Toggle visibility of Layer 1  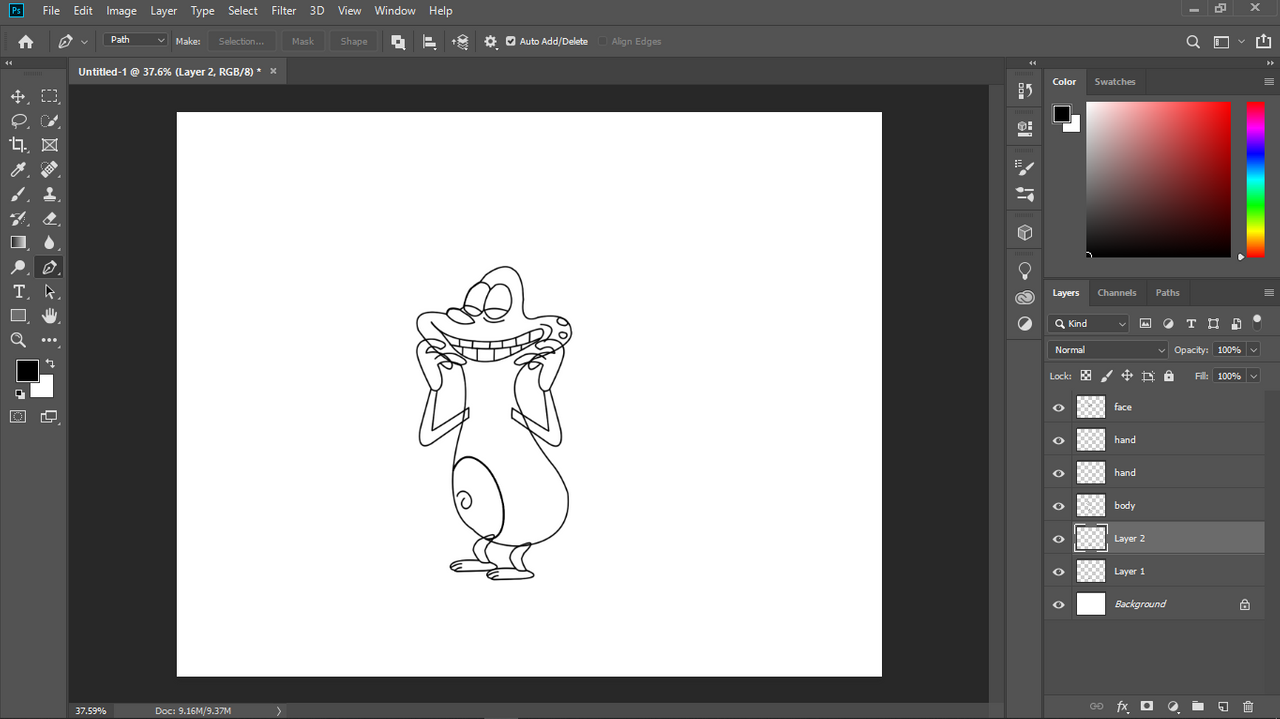[1059, 572]
